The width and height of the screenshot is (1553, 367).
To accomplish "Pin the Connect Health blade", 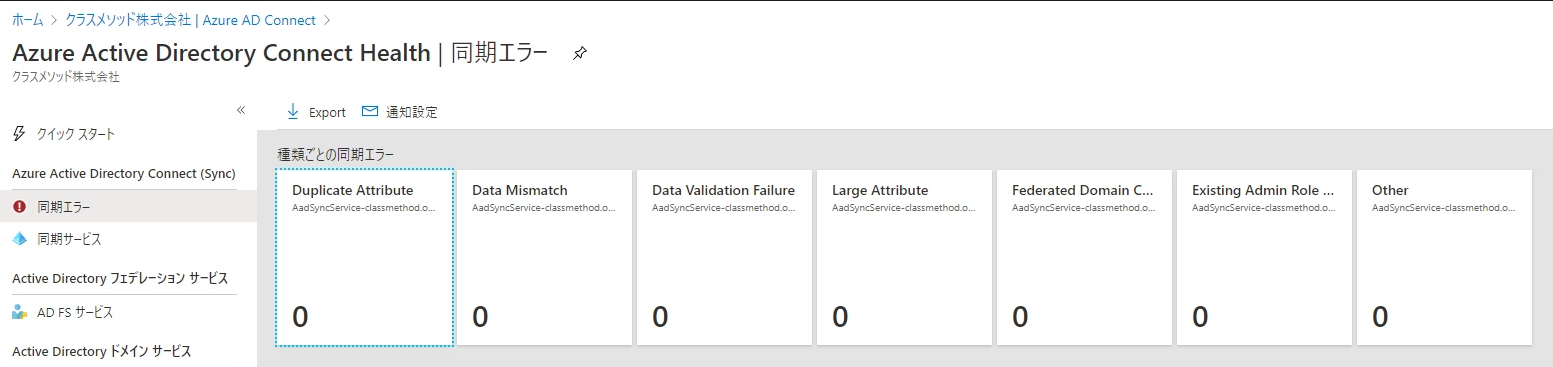I will pyautogui.click(x=580, y=54).
